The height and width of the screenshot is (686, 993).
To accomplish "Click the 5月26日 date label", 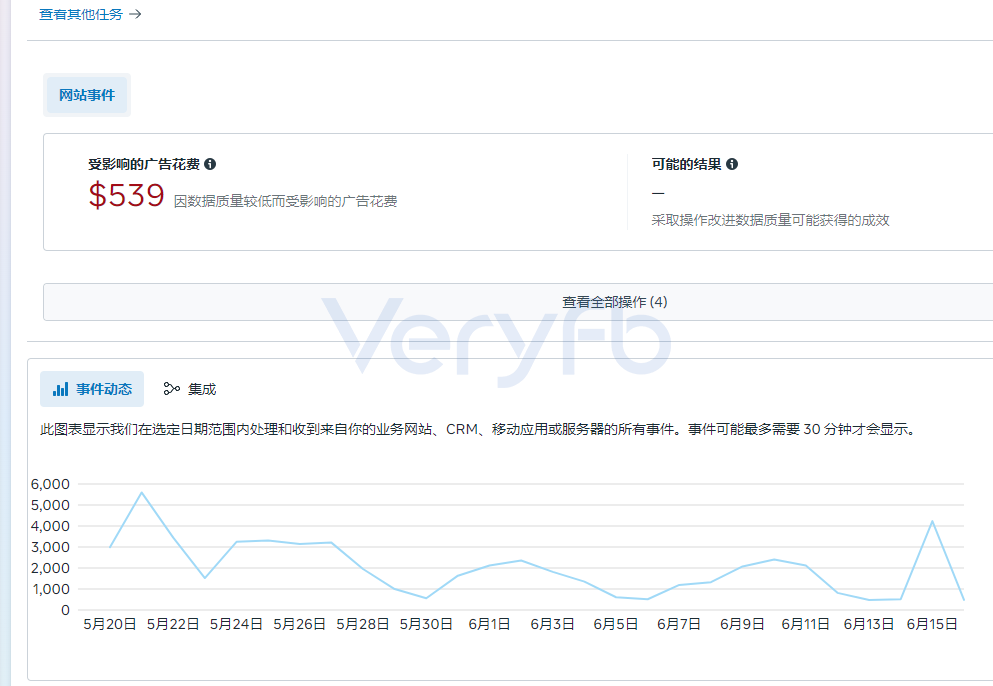I will pyautogui.click(x=300, y=625).
